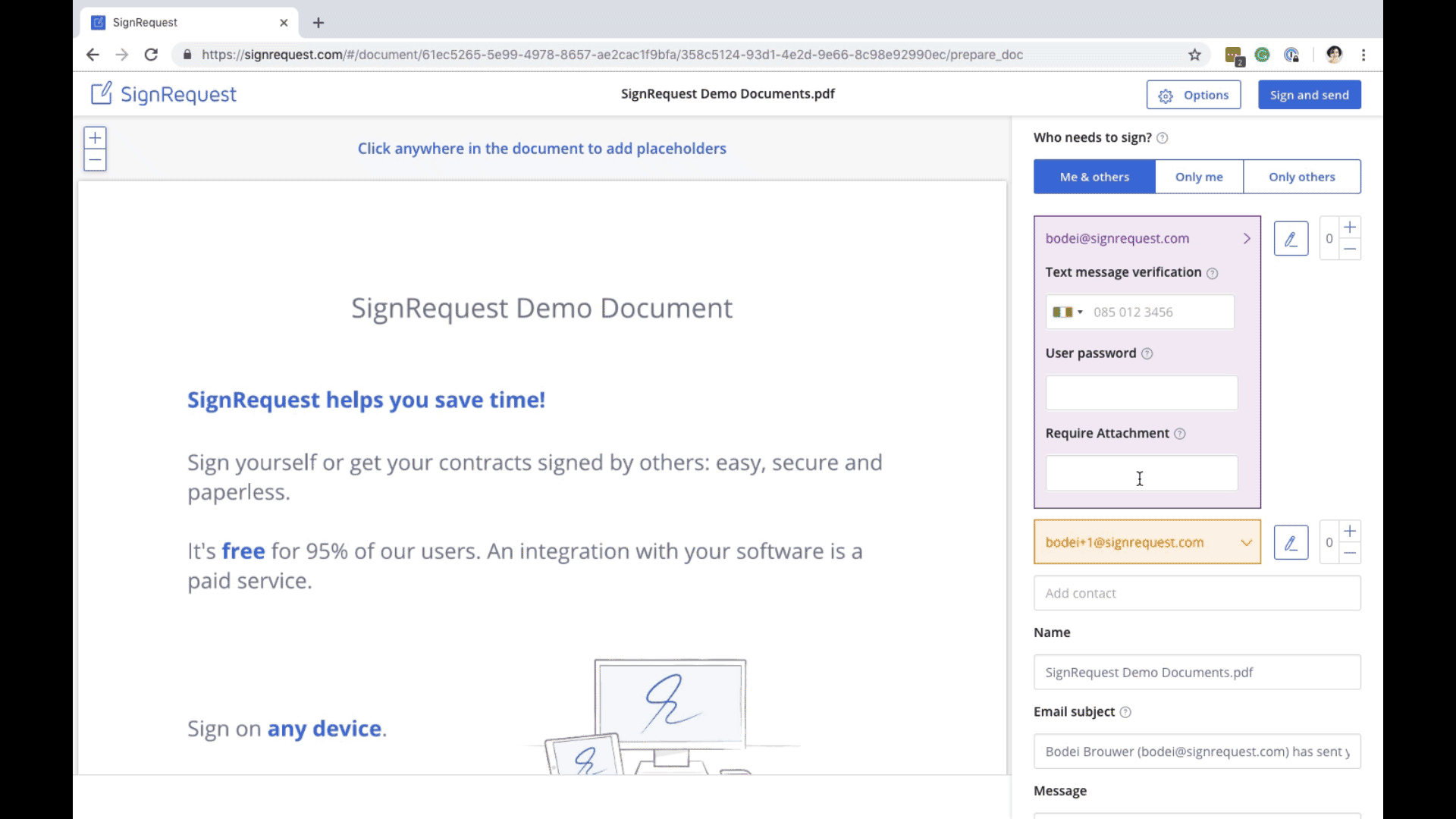Decrease signing order for bodei+1@signrequest.com
This screenshot has width=1456, height=819.
[x=1350, y=553]
